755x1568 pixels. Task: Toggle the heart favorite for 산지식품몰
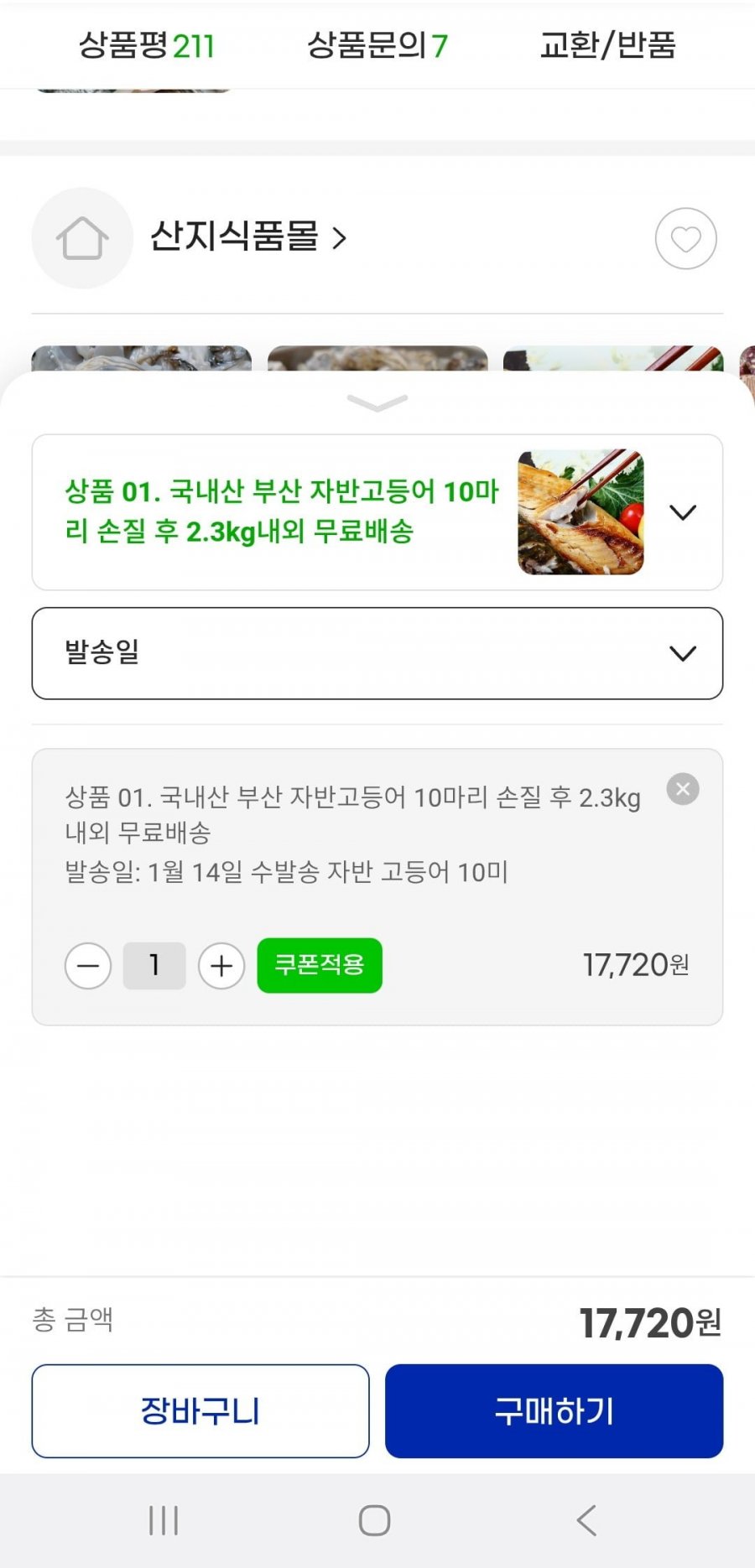coord(685,239)
